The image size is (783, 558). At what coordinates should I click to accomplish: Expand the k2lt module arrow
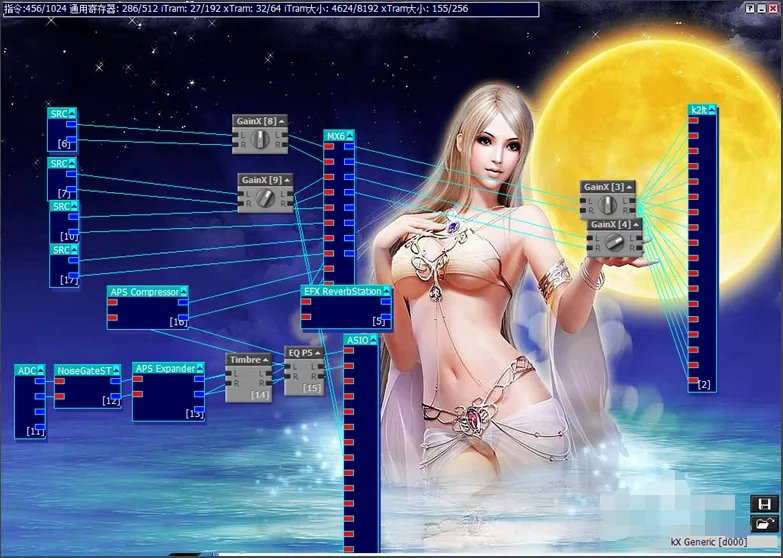[712, 110]
